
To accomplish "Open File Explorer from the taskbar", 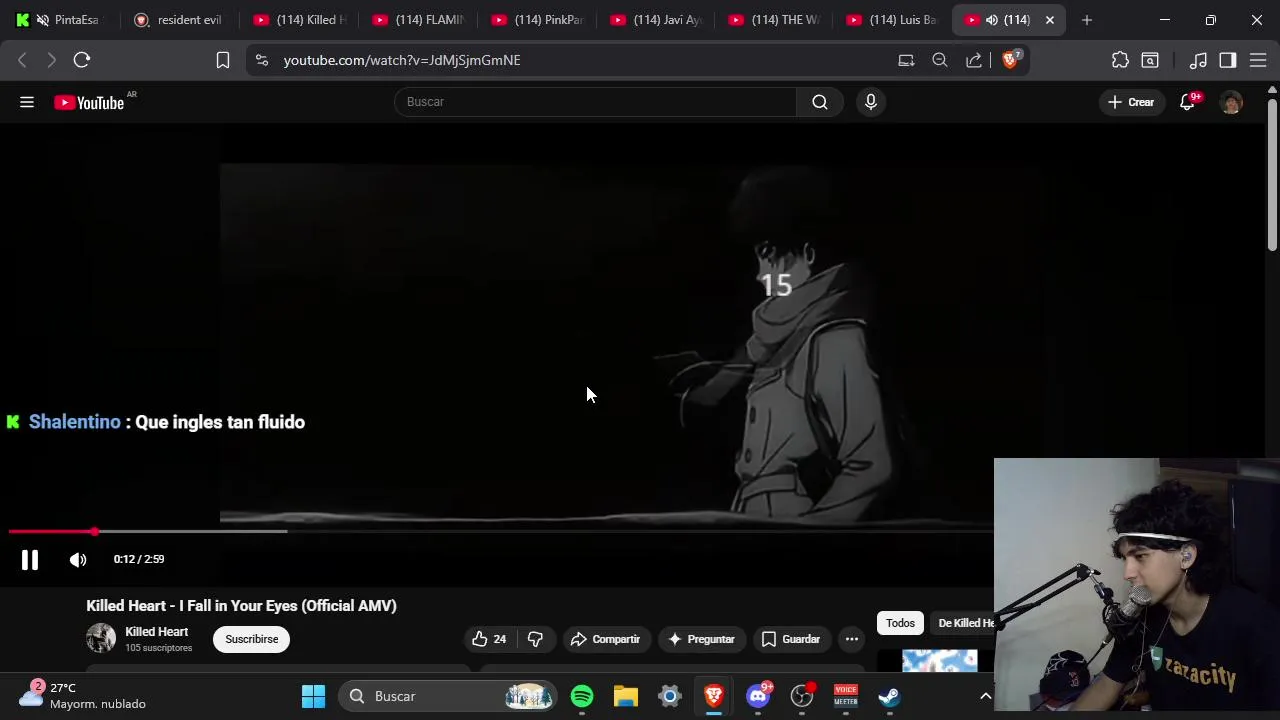I will (x=626, y=696).
